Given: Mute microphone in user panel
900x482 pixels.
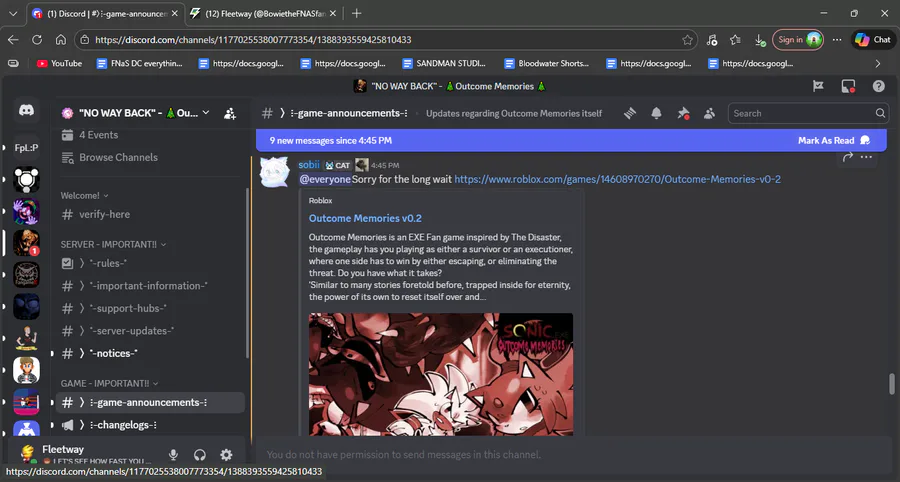Looking at the screenshot, I should (173, 455).
